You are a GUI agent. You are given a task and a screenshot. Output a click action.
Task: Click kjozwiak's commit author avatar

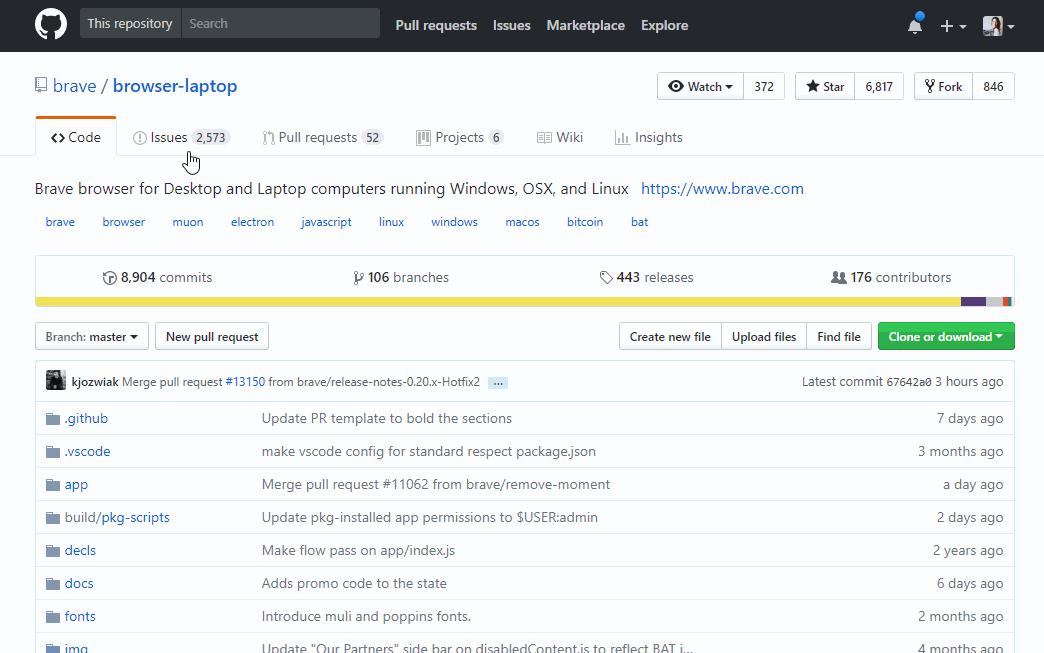56,380
